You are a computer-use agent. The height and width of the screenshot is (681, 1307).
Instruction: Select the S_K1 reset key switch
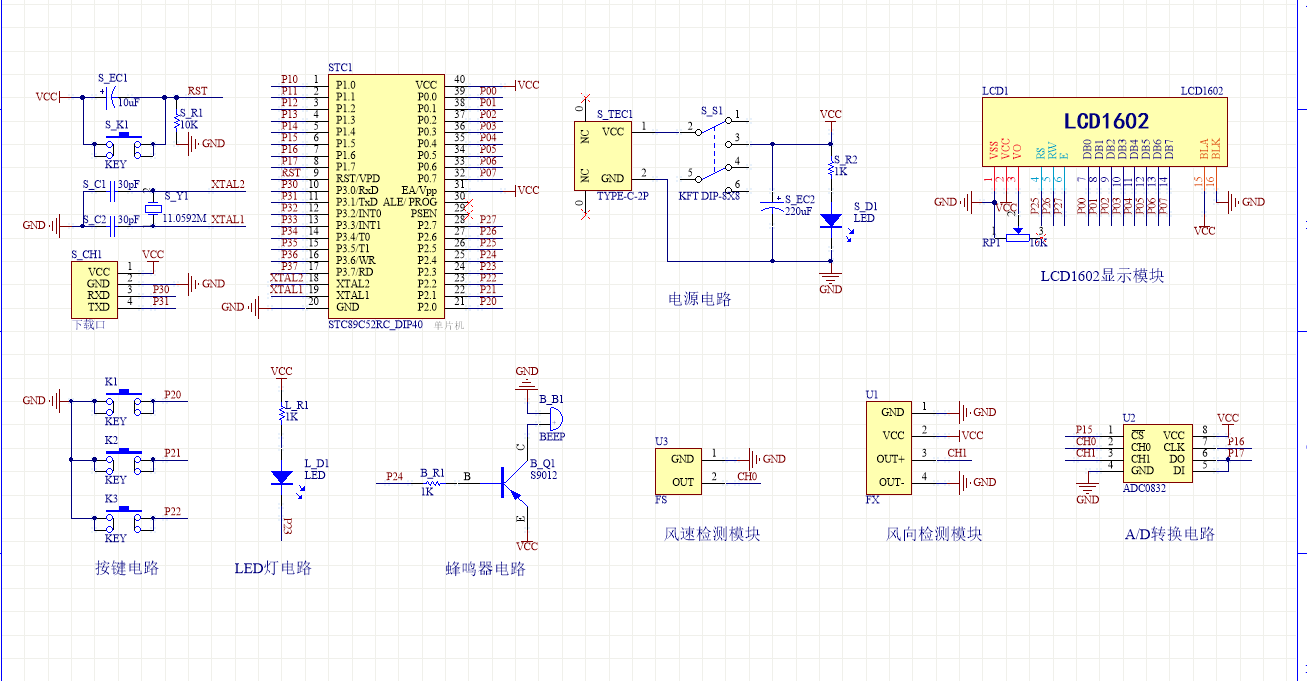point(123,148)
